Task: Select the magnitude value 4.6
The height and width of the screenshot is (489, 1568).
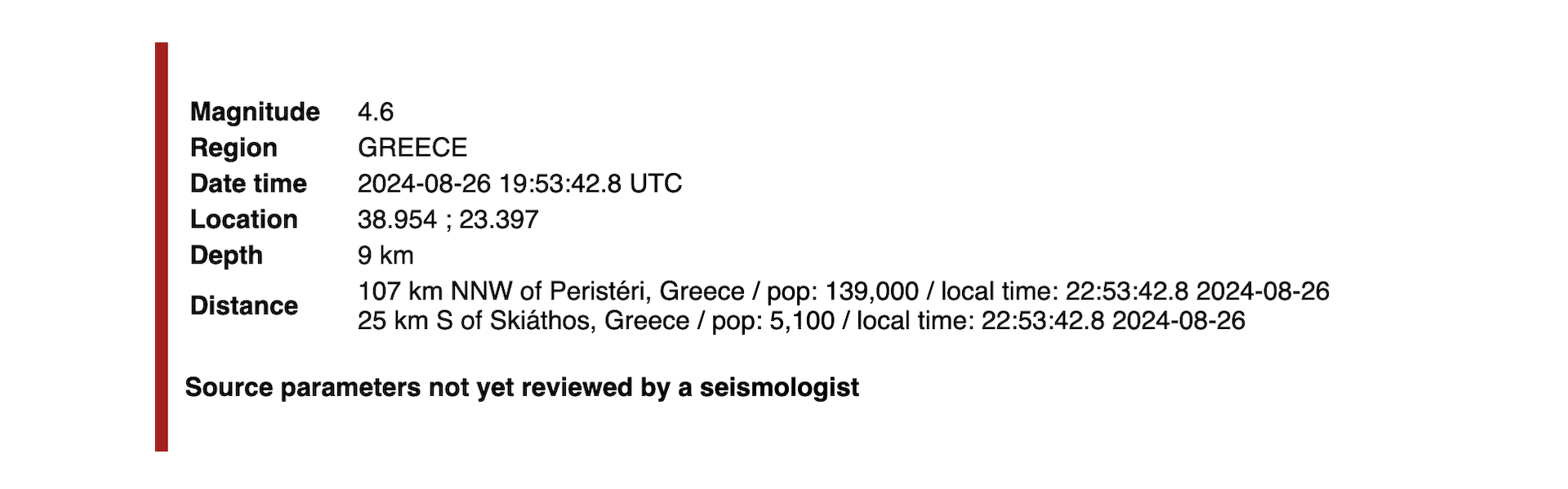Action: click(x=376, y=112)
